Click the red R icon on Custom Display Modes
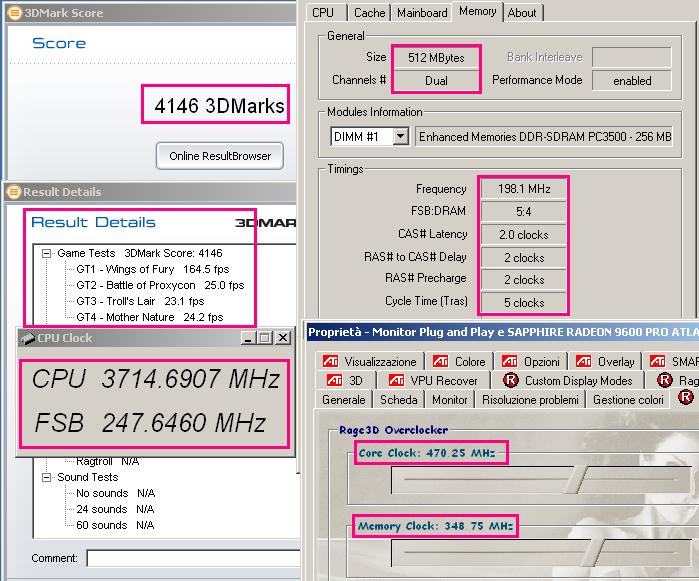Screen dimensions: 699x581 510,380
